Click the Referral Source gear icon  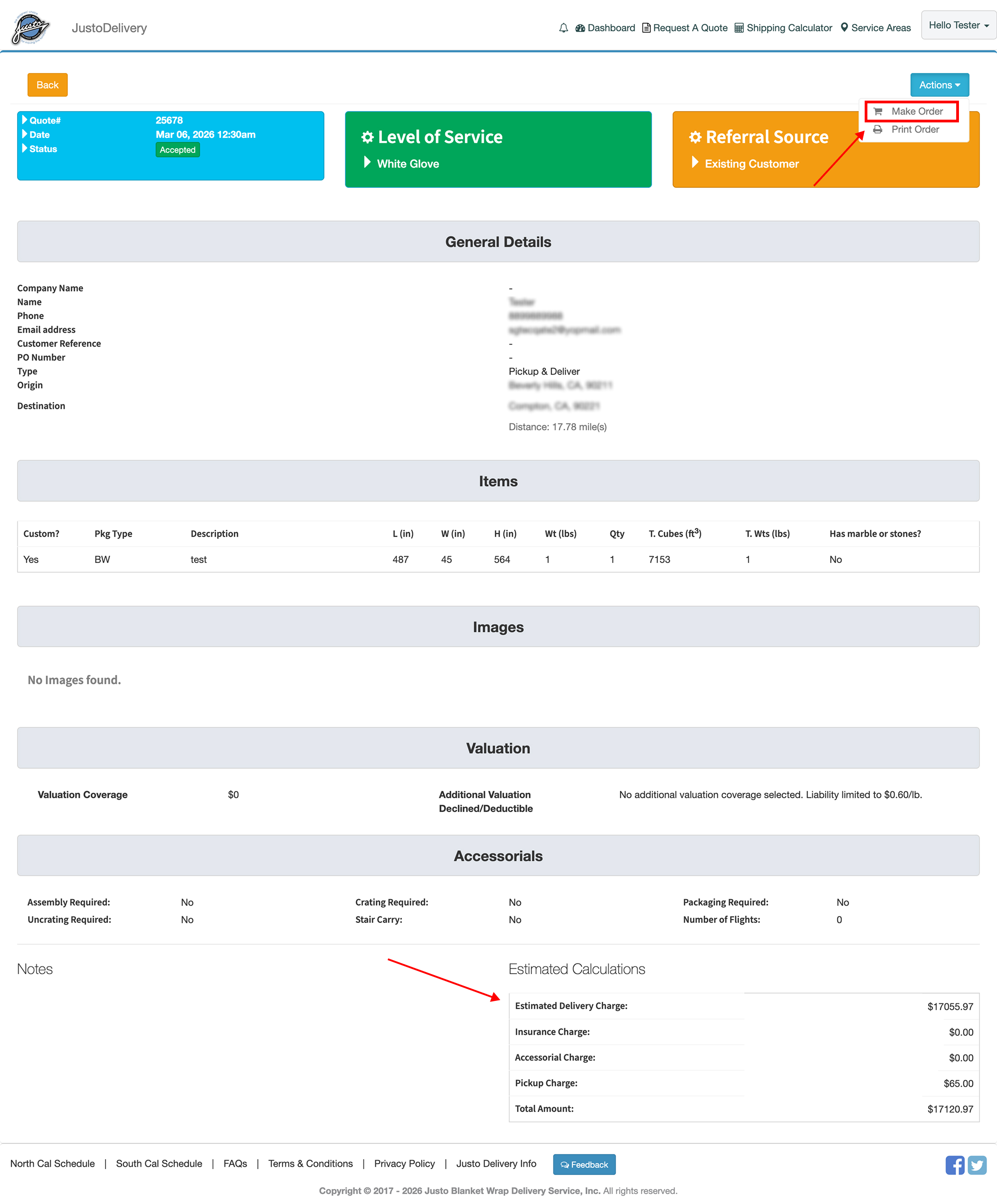click(695, 137)
